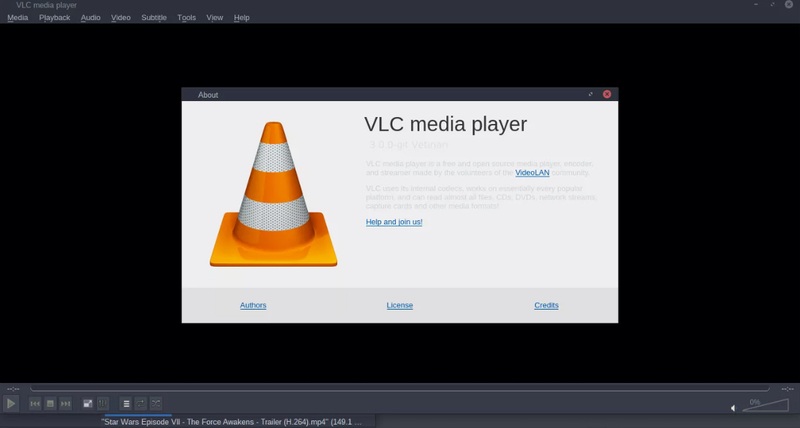Click the 'Help and join us!' link
The image size is (800, 428).
(x=394, y=222)
